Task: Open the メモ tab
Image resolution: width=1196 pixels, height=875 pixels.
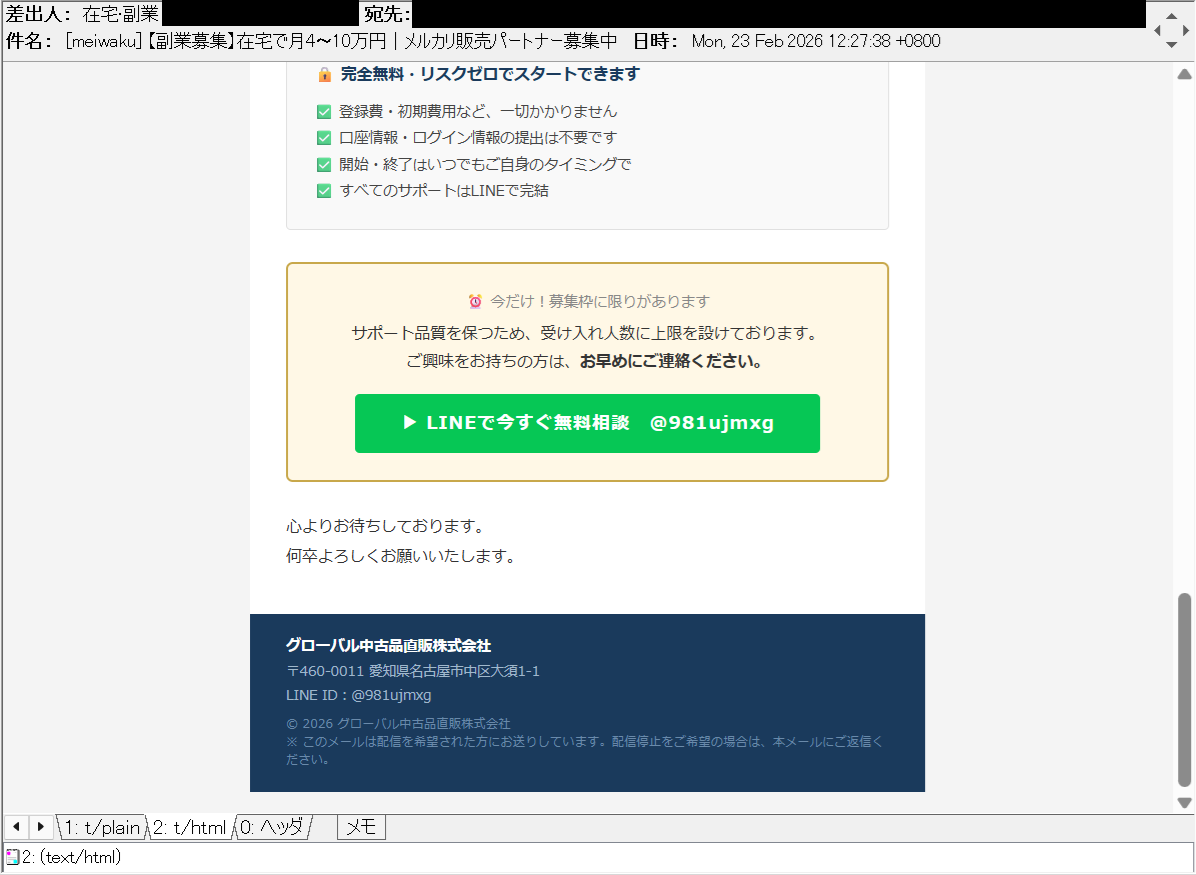Action: coord(362,828)
